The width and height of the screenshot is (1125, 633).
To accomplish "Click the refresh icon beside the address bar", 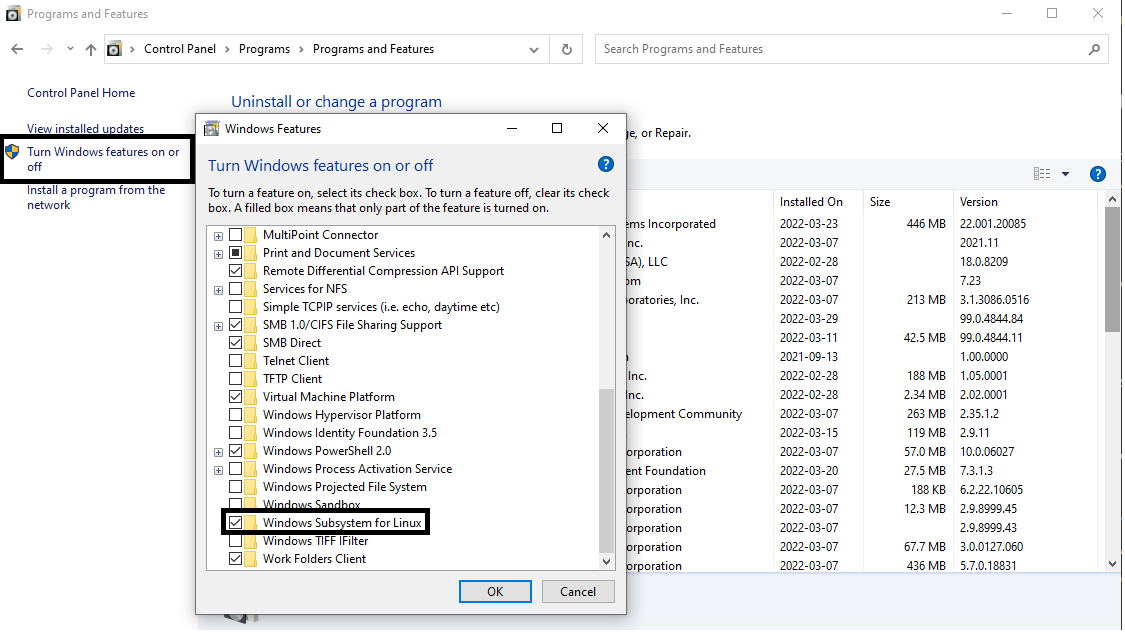I will click(567, 48).
